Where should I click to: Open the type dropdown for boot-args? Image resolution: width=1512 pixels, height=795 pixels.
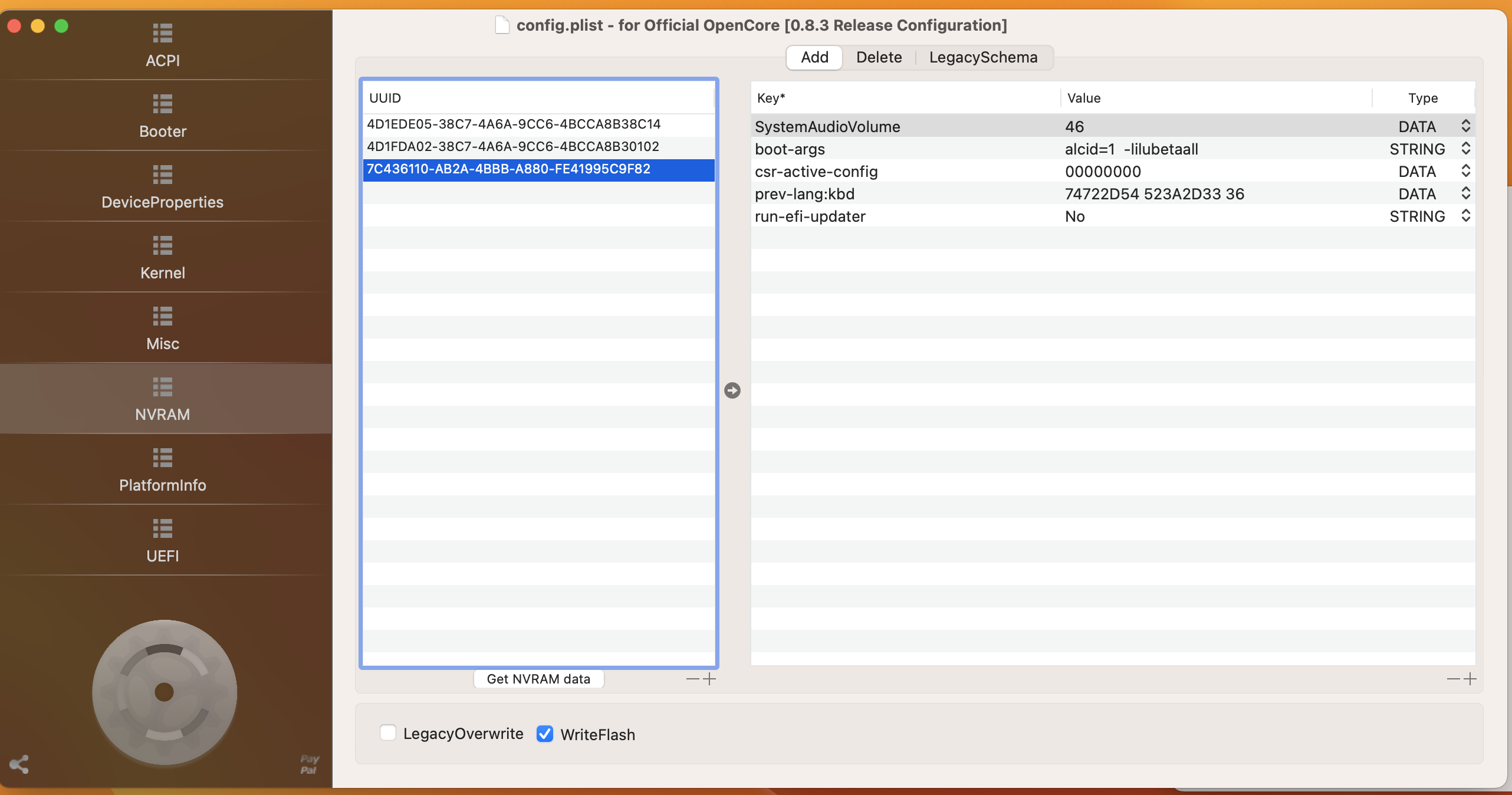click(x=1465, y=149)
